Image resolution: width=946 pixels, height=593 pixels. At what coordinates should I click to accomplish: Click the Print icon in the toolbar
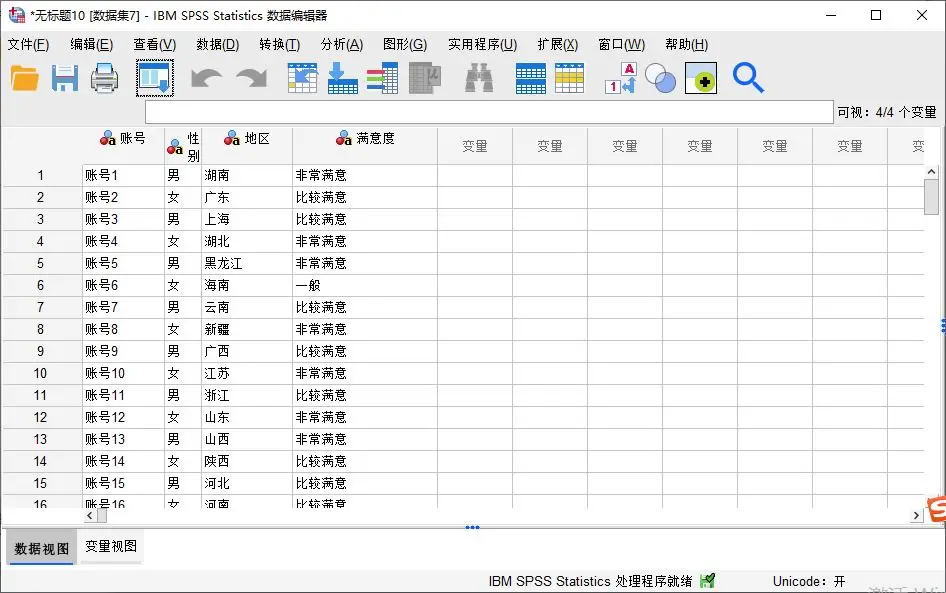coord(105,78)
